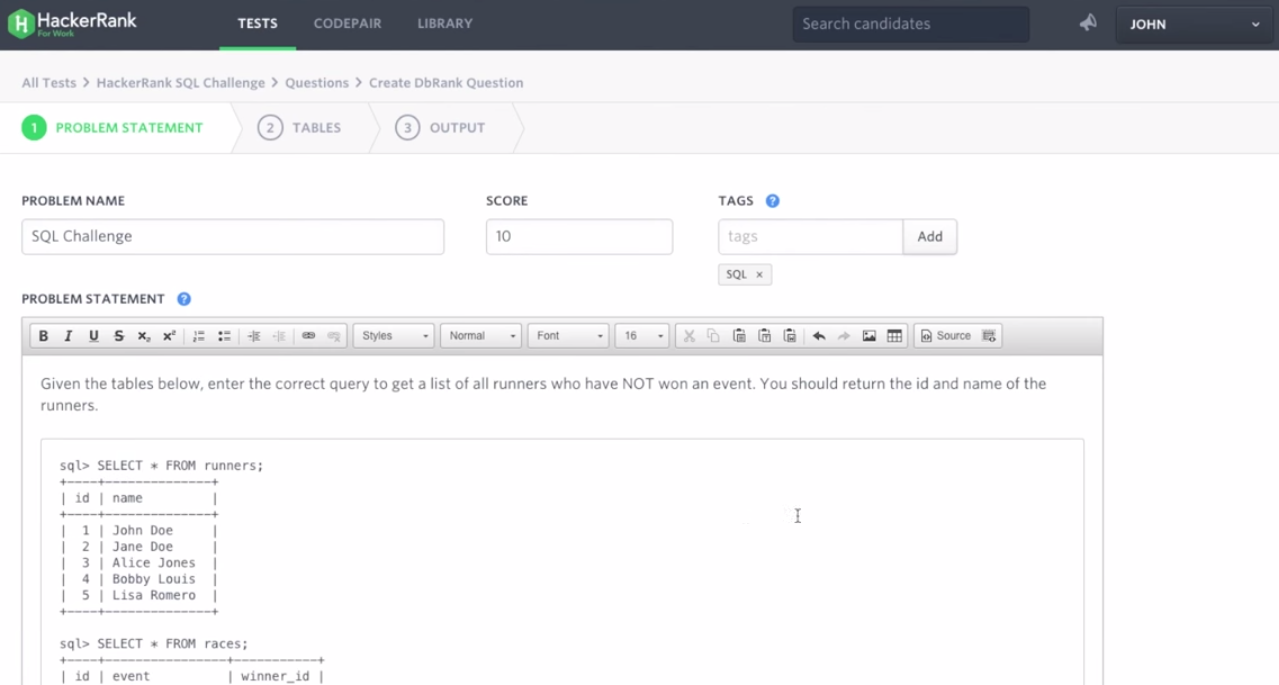This screenshot has width=1279, height=685.
Task: Open the Questions breadcrumb link
Action: point(317,83)
